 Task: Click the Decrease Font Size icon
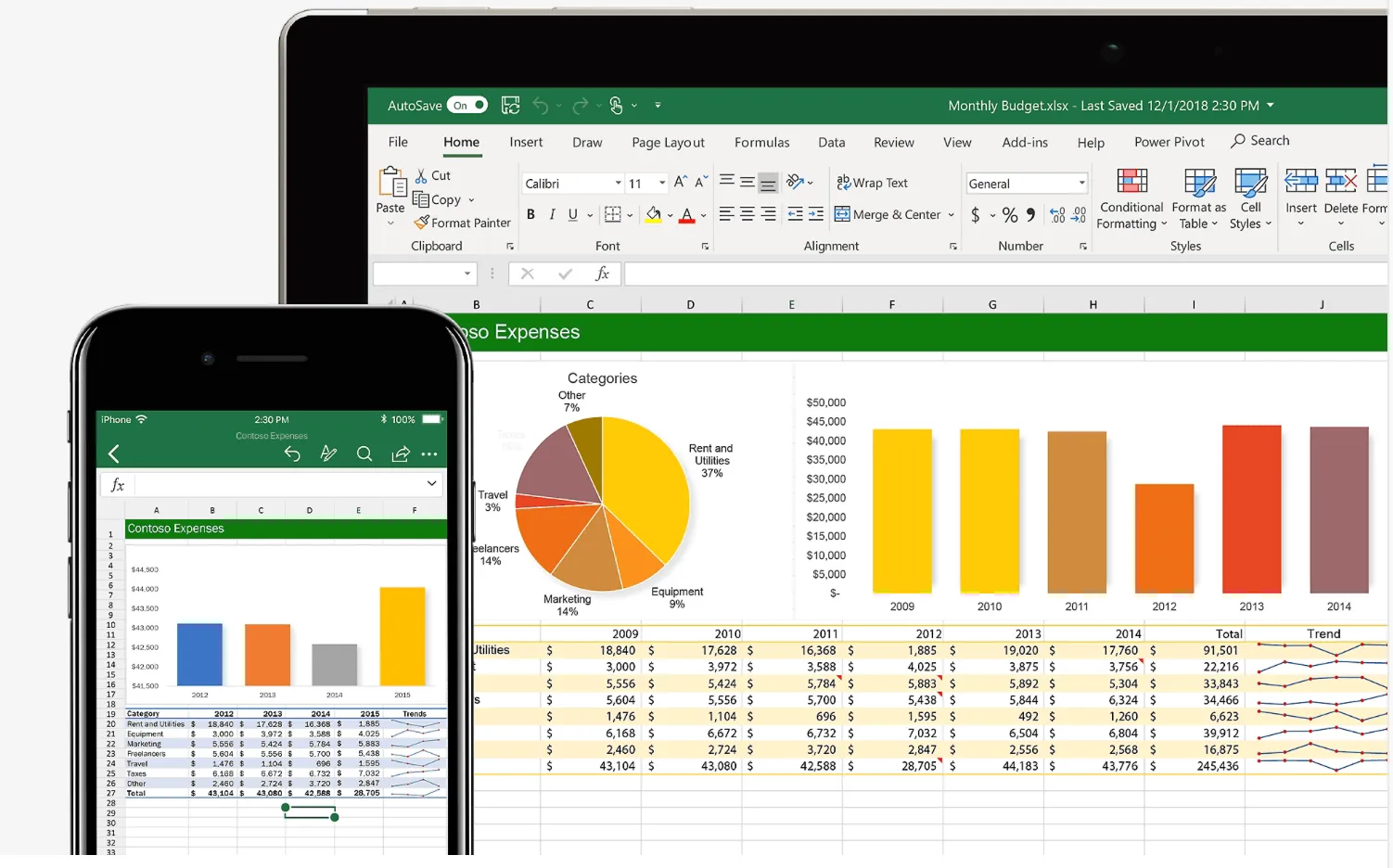pyautogui.click(x=701, y=182)
